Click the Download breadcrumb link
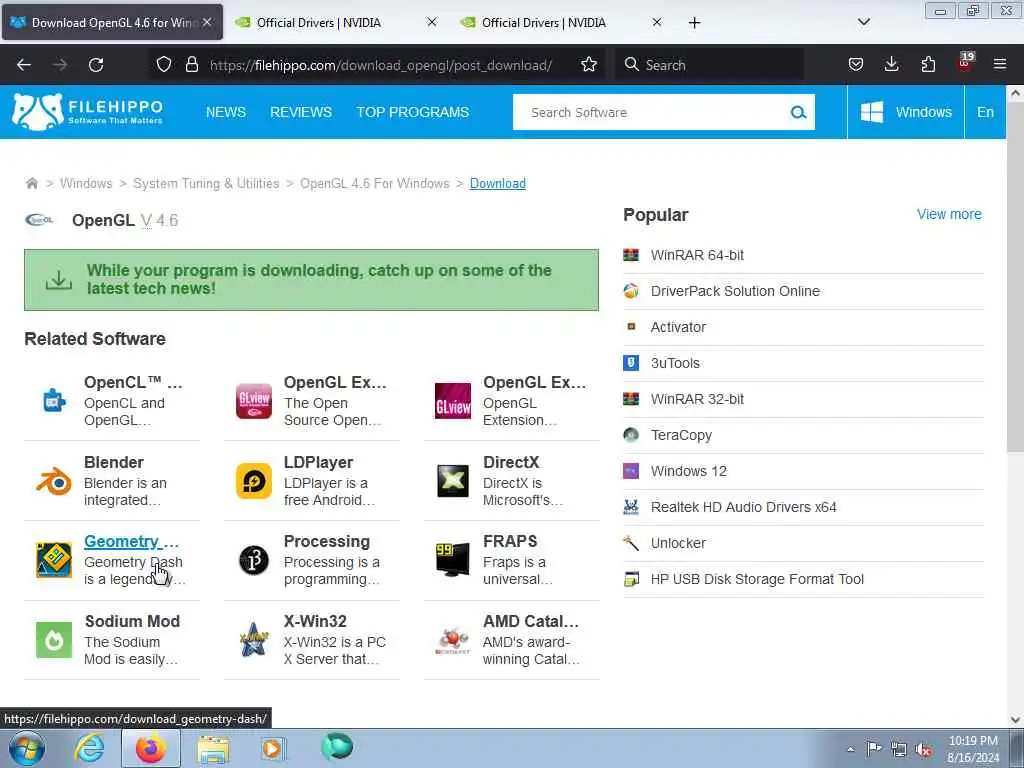This screenshot has height=768, width=1024. 498,184
